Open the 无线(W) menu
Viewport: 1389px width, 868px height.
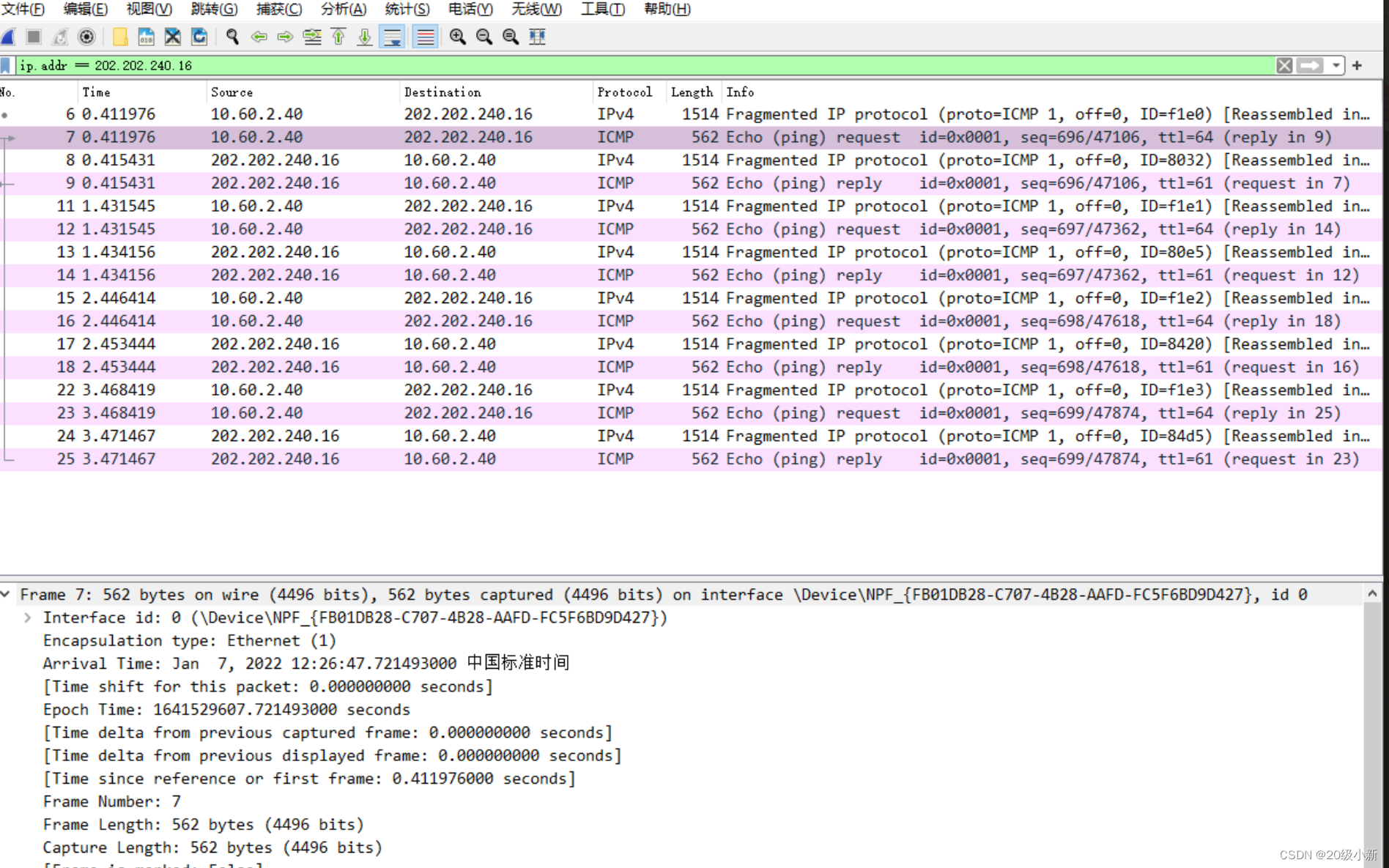pos(537,9)
